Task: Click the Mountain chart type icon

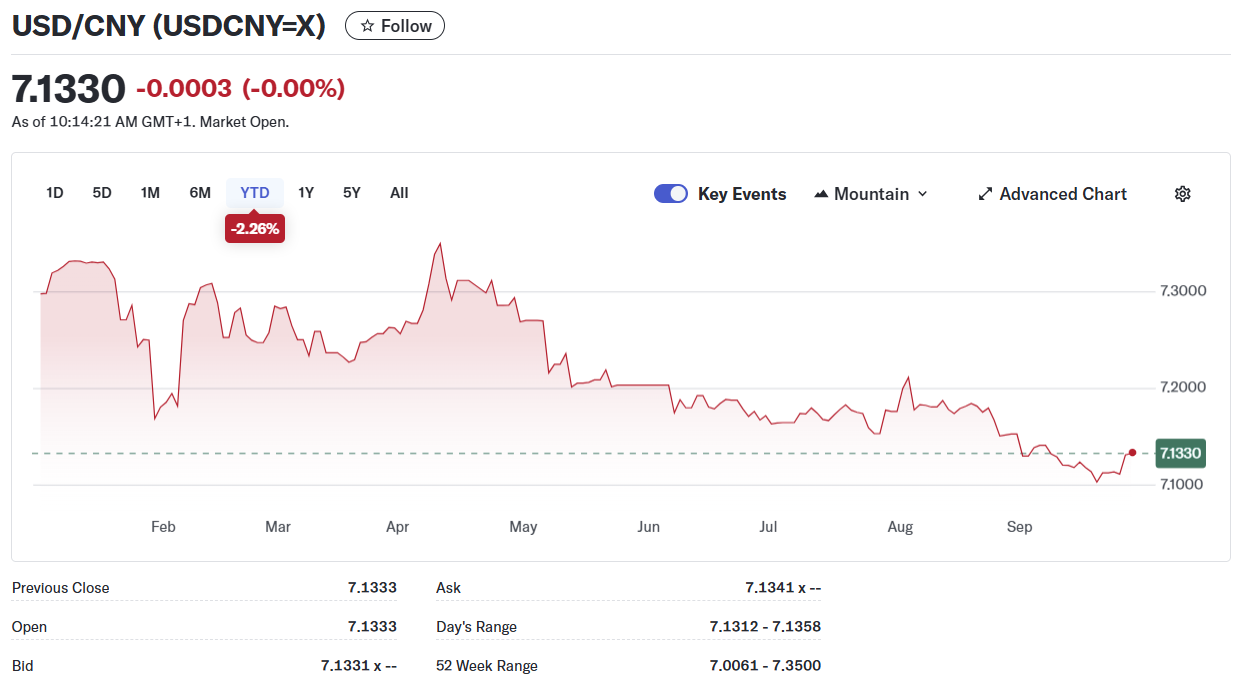Action: pos(822,194)
